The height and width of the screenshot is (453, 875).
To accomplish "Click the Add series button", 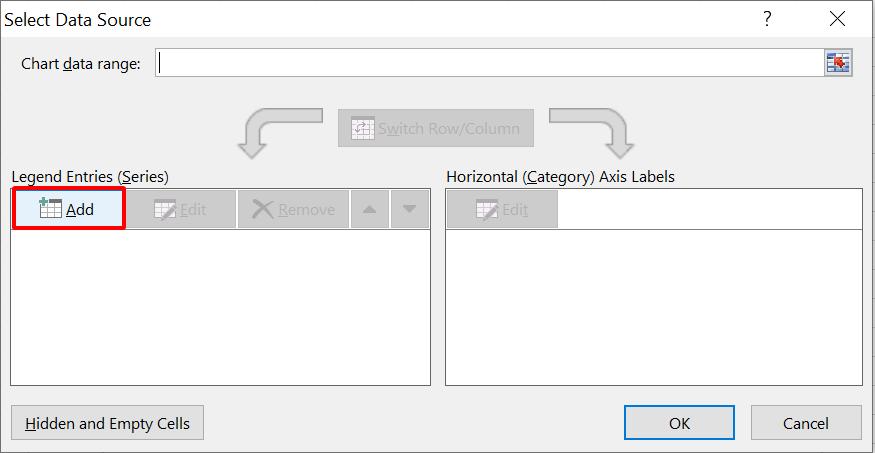I will (x=68, y=209).
